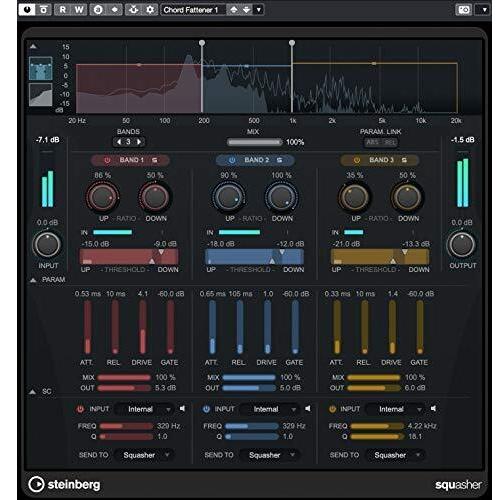
Task: Enable Read automation R button
Action: point(63,10)
